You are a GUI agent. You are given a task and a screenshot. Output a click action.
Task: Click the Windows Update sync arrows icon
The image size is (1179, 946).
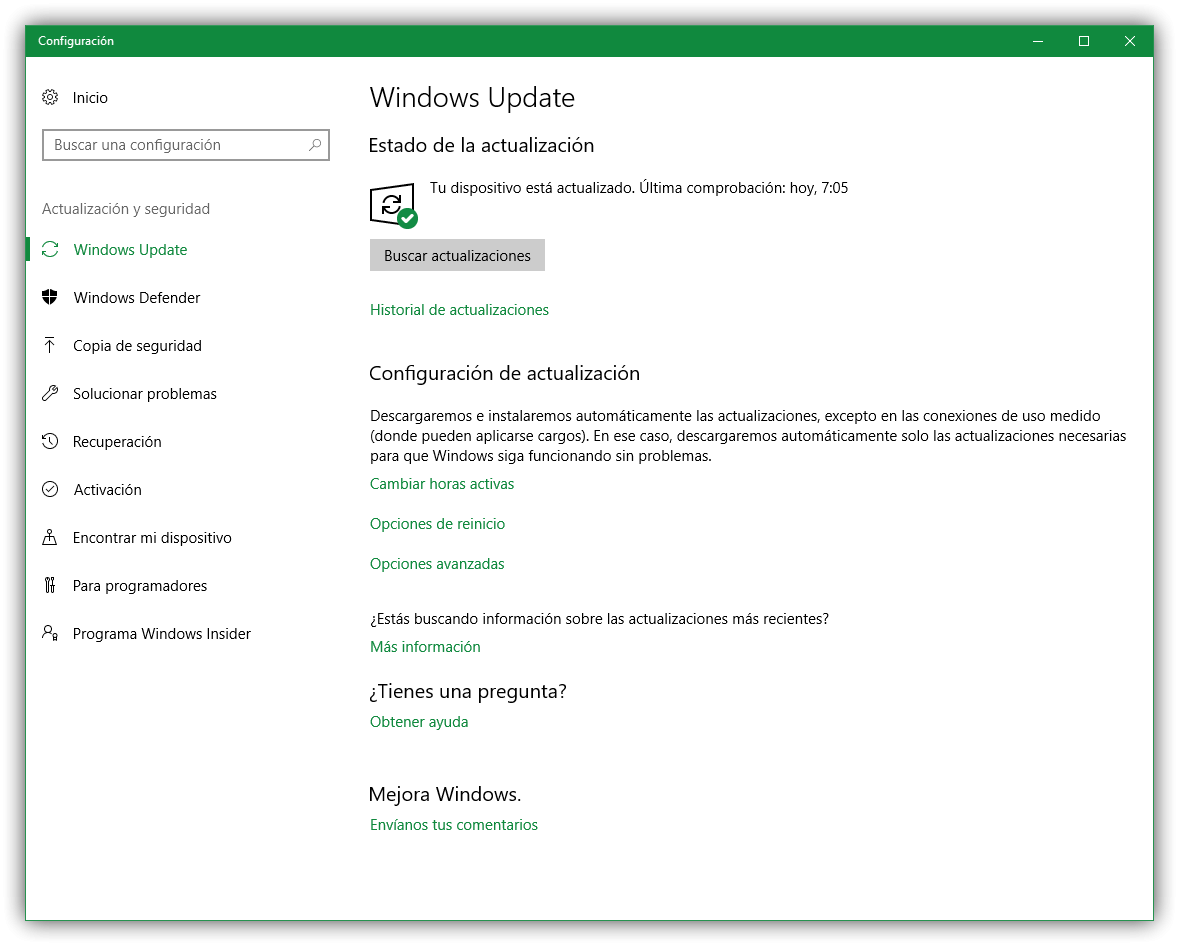click(50, 250)
